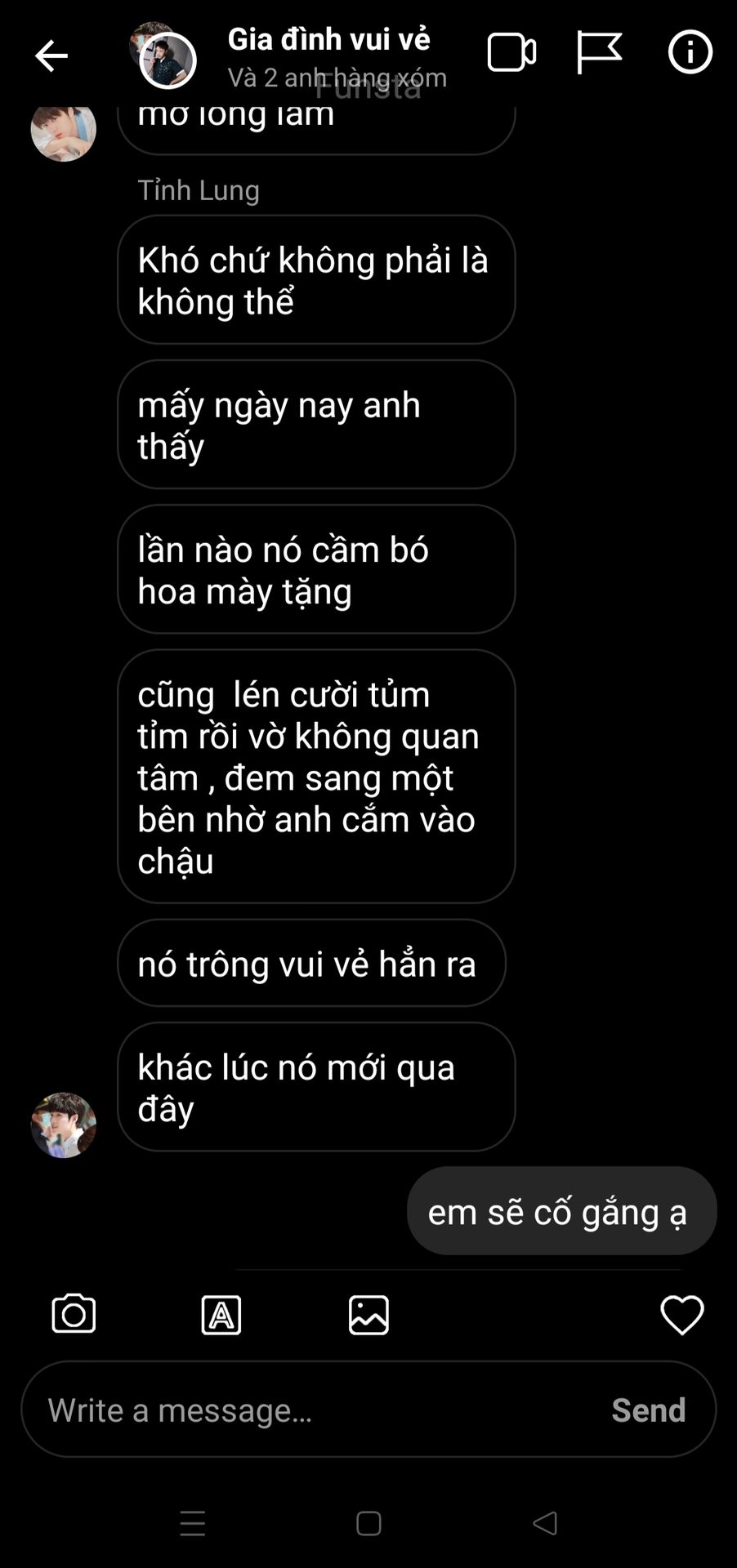The height and width of the screenshot is (1568, 737).
Task: Send a heart reaction
Action: tap(681, 1315)
